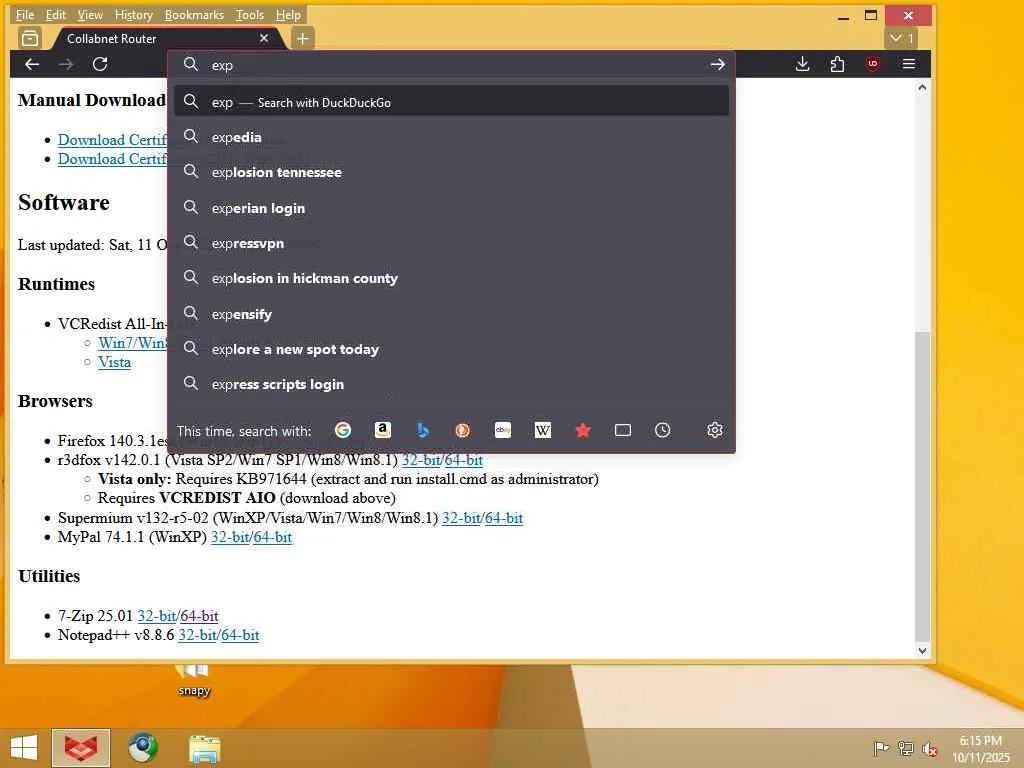The image size is (1024, 768).
Task: Search with DuckDuckGo one-off engine icon
Action: [x=462, y=430]
